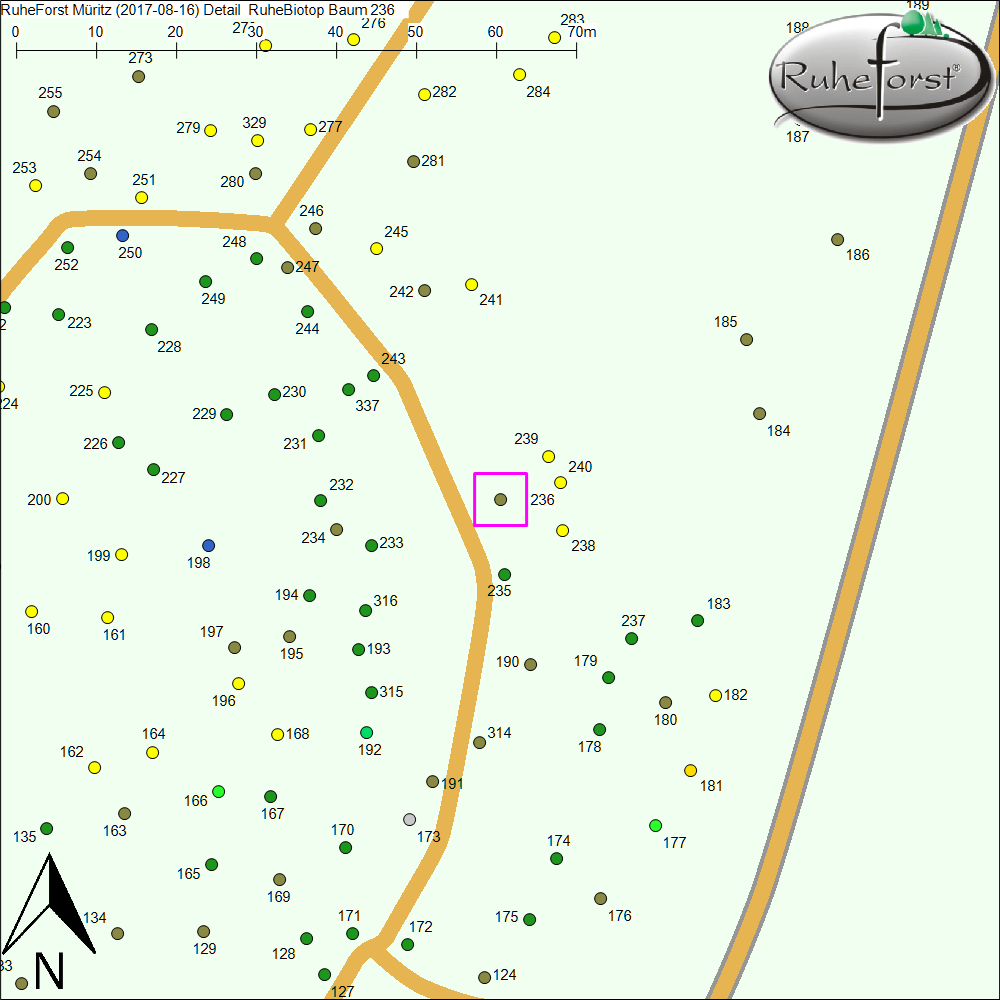
Task: Select the teal-green tree marker 192
Action: [x=367, y=733]
